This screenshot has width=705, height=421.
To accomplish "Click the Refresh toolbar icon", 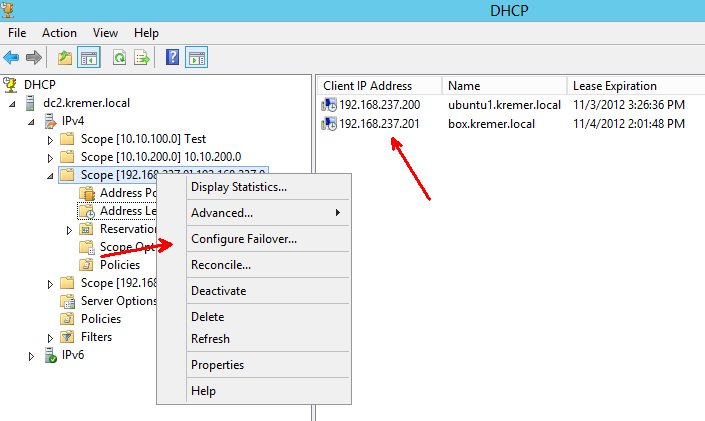I will click(x=120, y=58).
